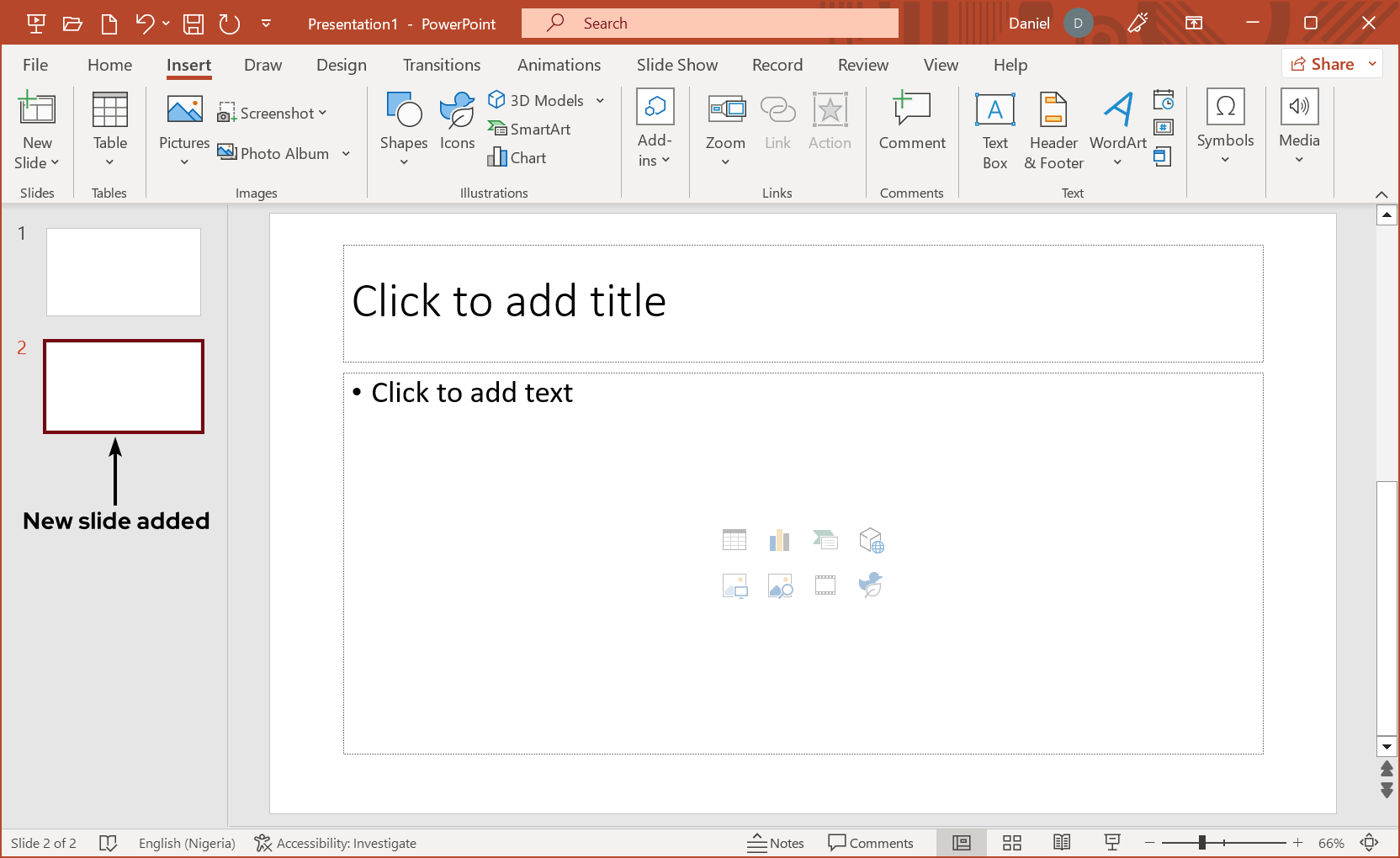Insert a Chart from the Illustrations group
Screen dimensions: 1400x858
click(x=518, y=157)
